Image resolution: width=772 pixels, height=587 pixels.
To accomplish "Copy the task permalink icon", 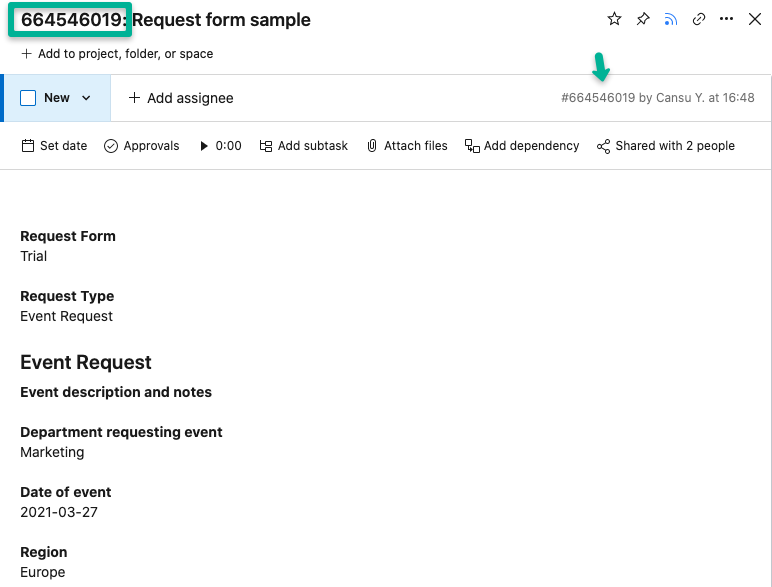I will point(699,19).
